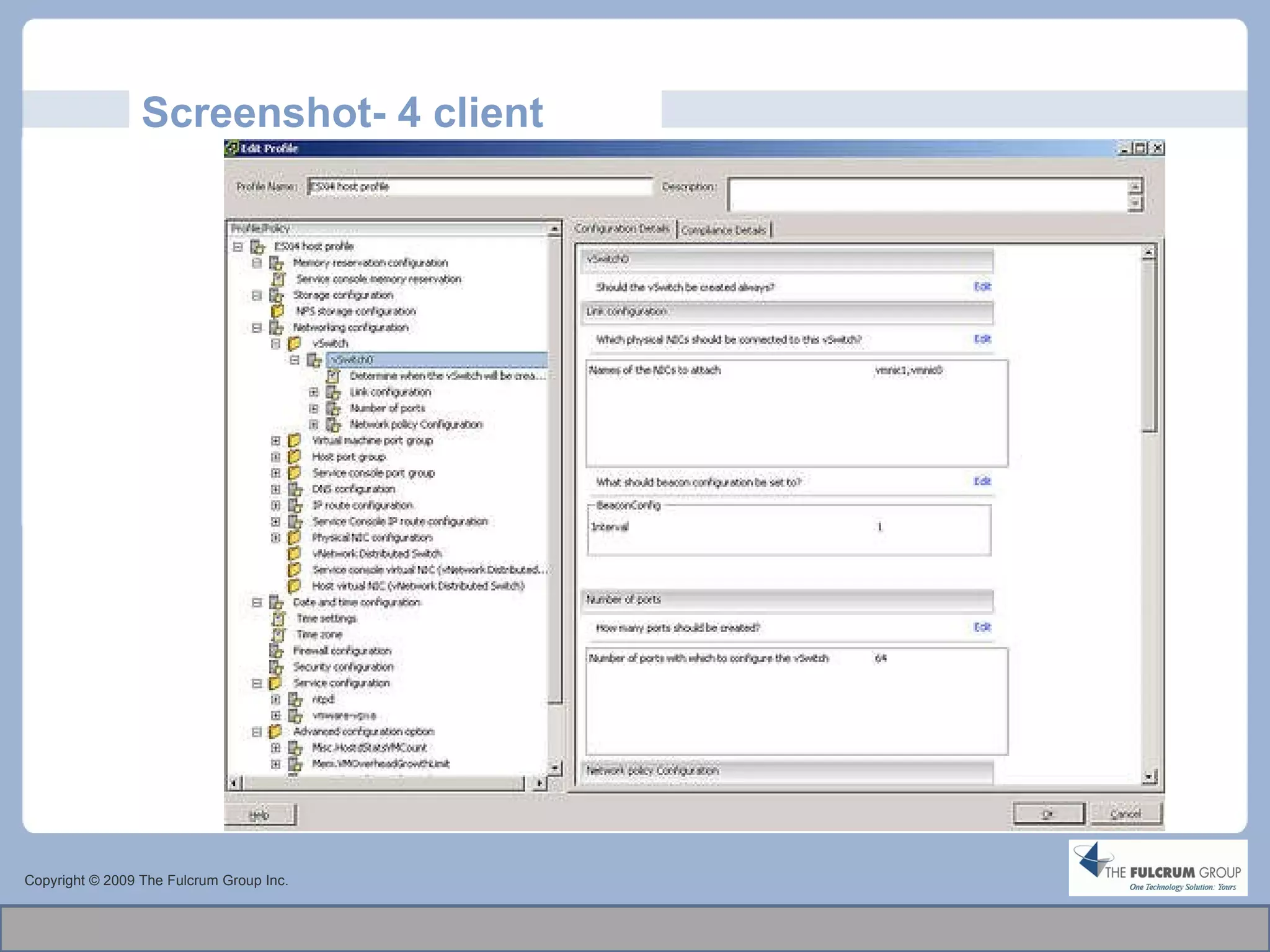Click the Network policy Configuration tree icon
Viewport: 1270px width, 952px height.
pyautogui.click(x=334, y=425)
